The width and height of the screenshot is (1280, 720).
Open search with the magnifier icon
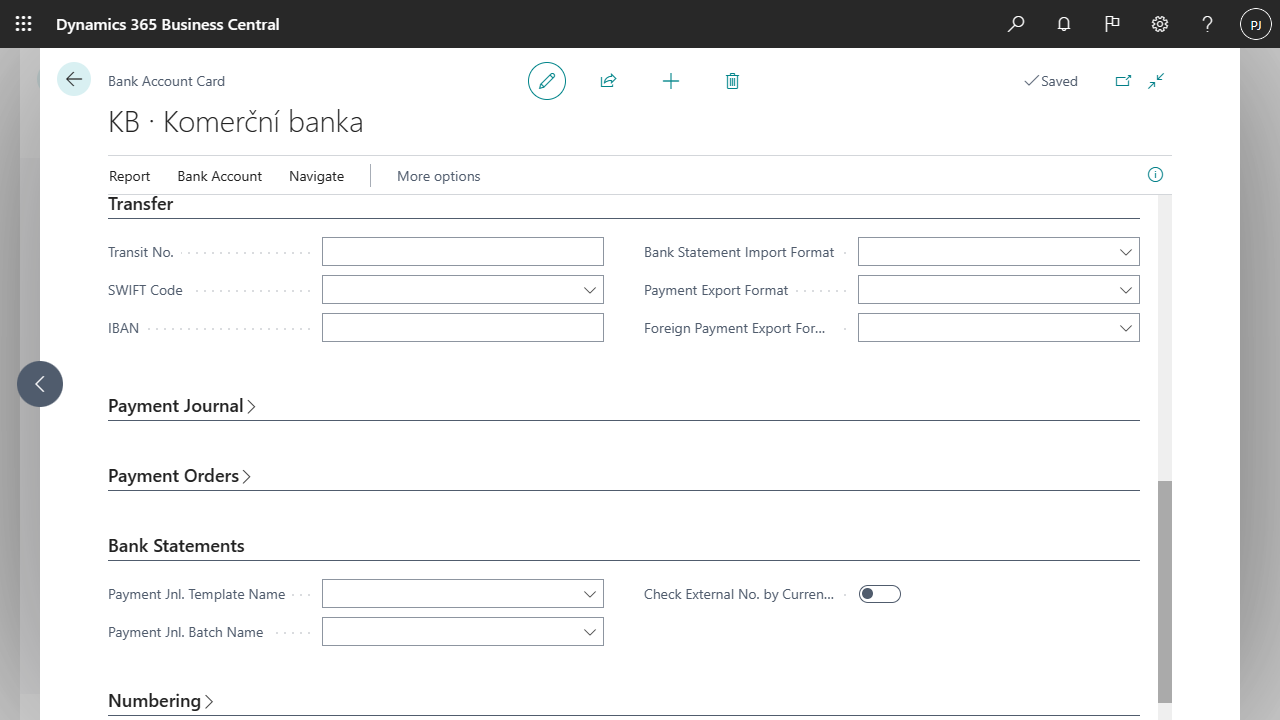point(1015,23)
